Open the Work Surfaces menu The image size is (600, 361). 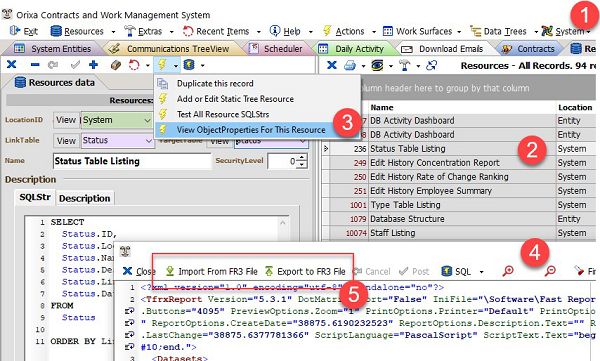424,31
